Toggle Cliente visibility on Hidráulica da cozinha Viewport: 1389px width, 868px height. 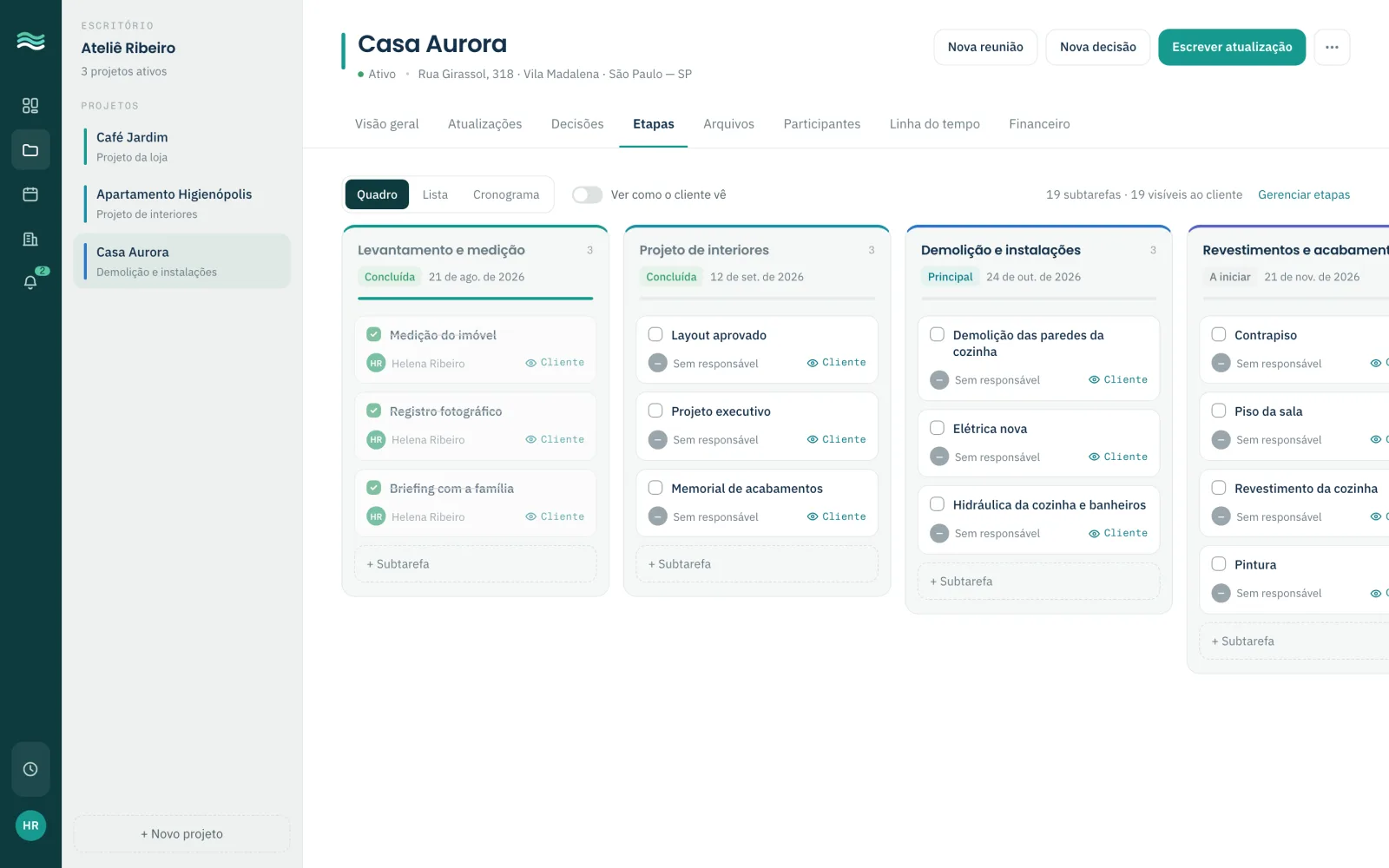click(1118, 533)
